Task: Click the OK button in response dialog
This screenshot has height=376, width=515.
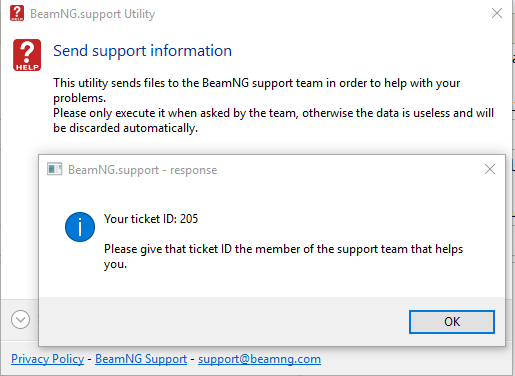Action: 452,322
